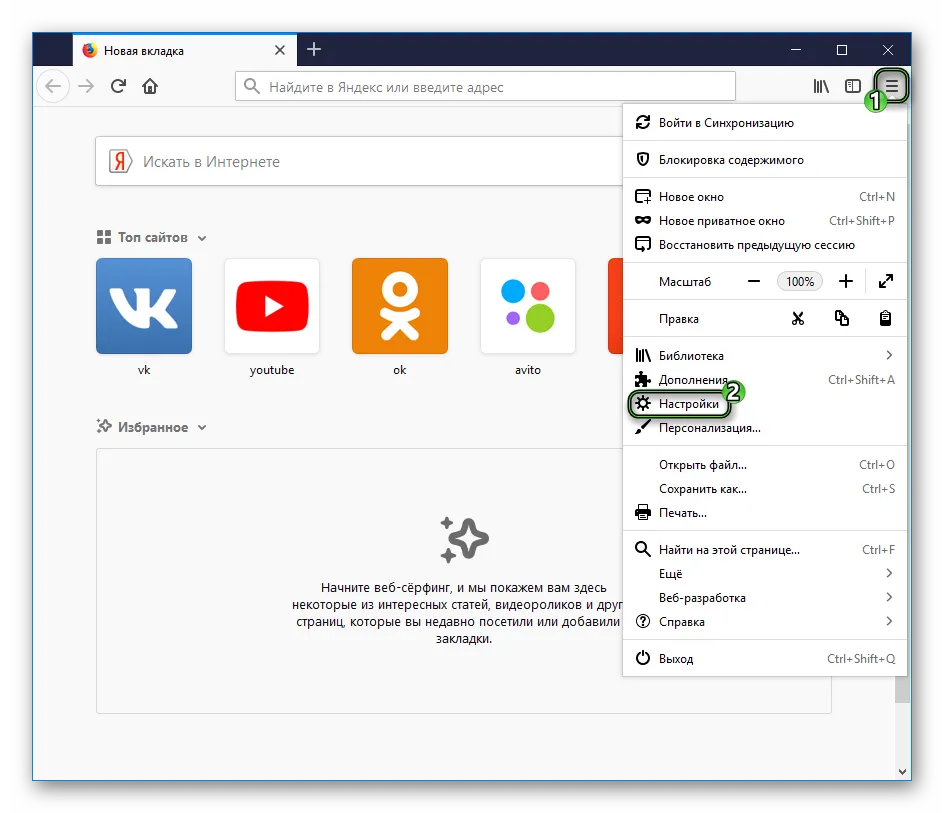Choose Новое окно menu item
The width and height of the screenshot is (944, 813).
[765, 197]
